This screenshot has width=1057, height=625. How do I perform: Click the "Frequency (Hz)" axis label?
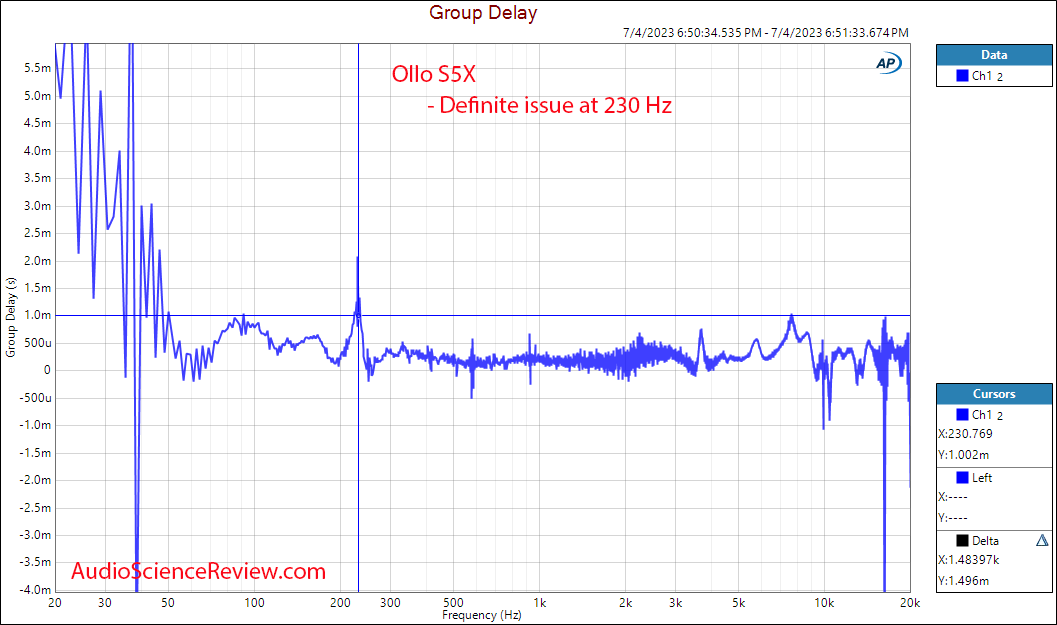pyautogui.click(x=482, y=615)
